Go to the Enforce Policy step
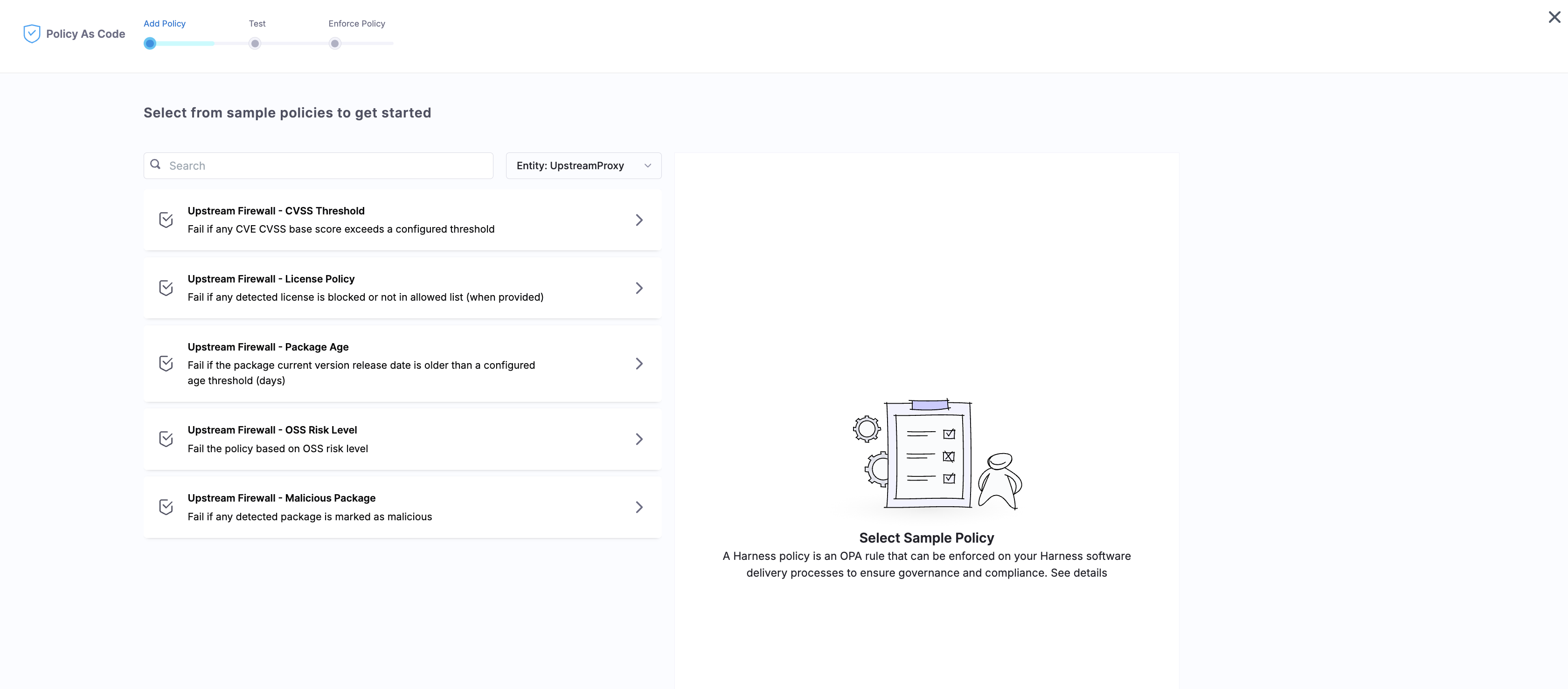Image resolution: width=1568 pixels, height=689 pixels. point(357,23)
